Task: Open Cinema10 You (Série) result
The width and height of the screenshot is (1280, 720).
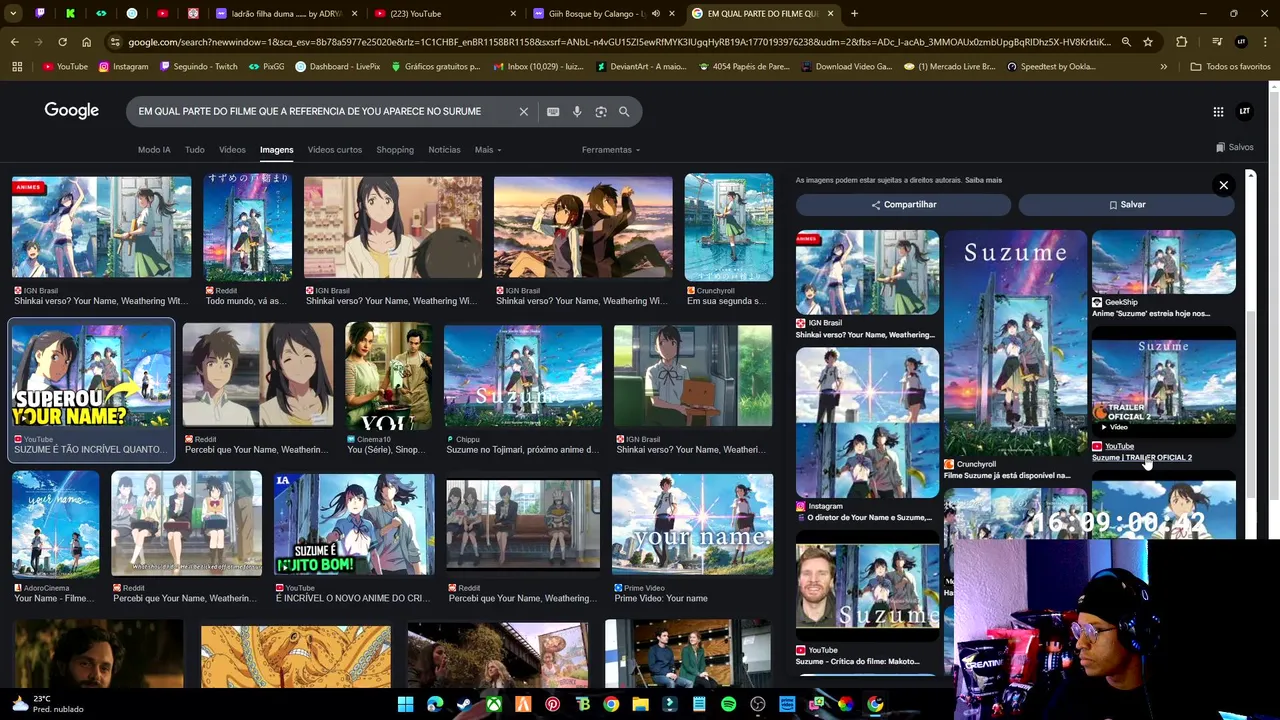Action: point(389,388)
